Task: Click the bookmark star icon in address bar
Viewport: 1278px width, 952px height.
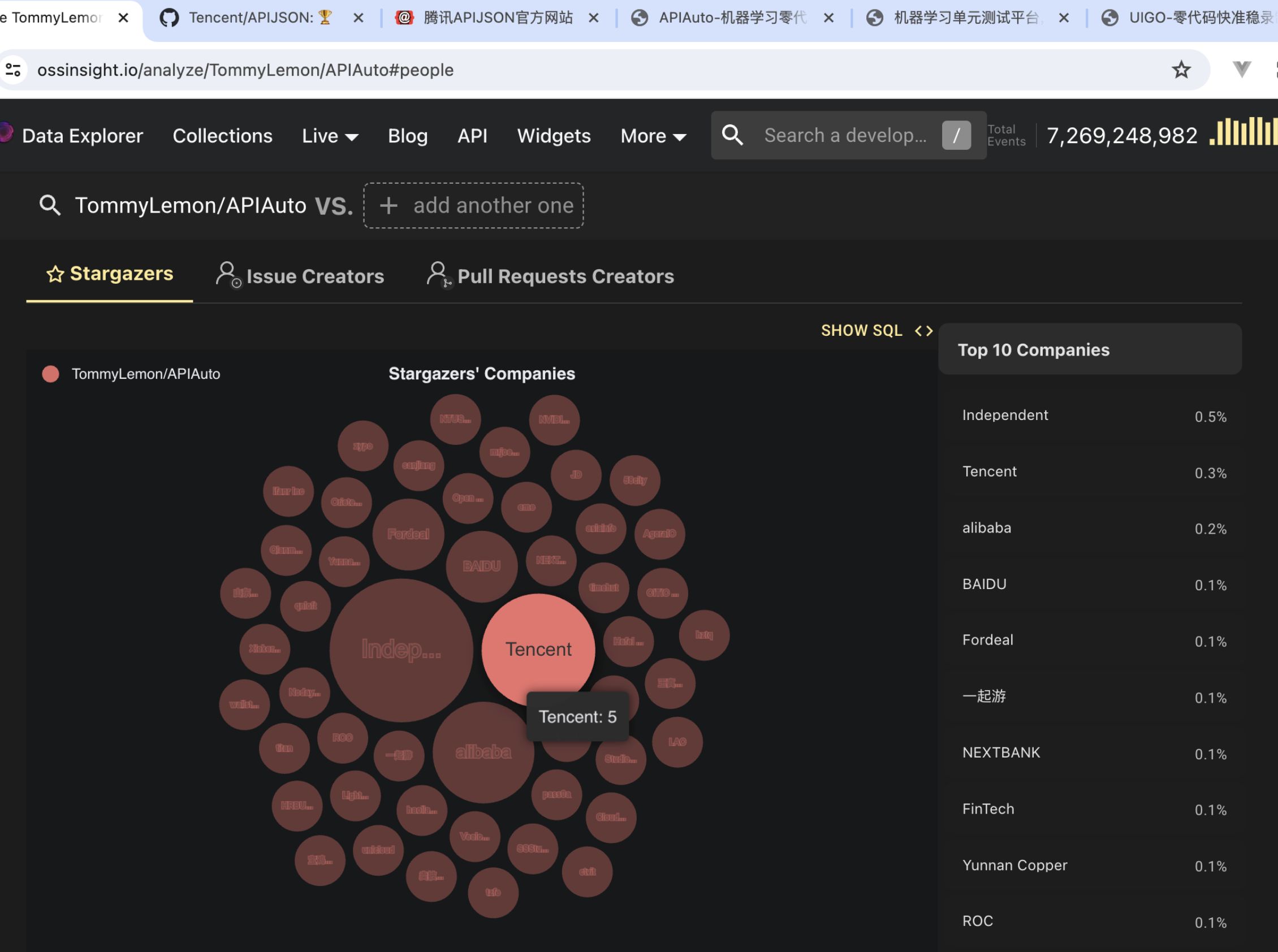Action: point(1181,70)
